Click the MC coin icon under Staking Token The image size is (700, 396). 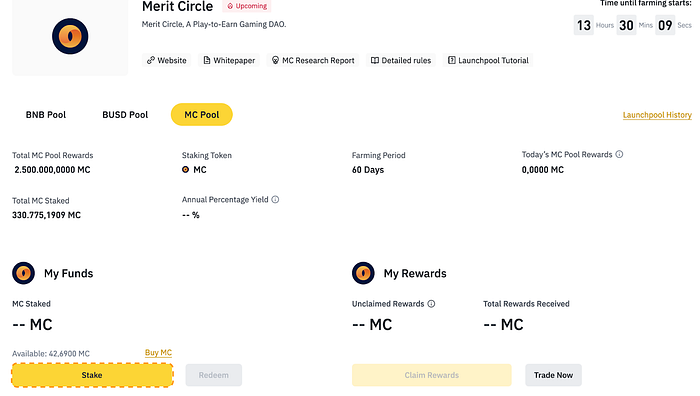click(x=185, y=170)
